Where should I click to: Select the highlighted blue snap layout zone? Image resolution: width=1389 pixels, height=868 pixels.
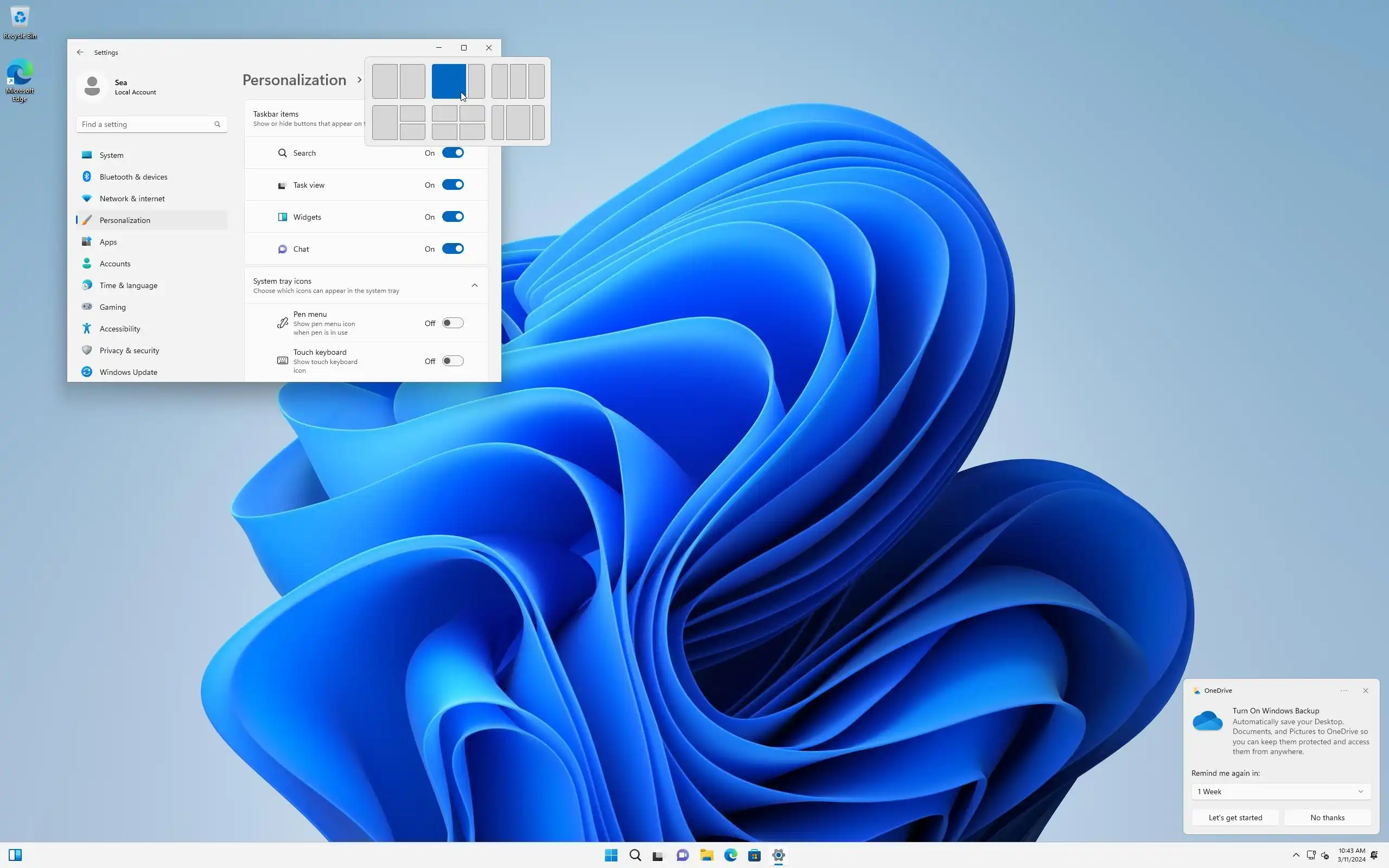(448, 81)
